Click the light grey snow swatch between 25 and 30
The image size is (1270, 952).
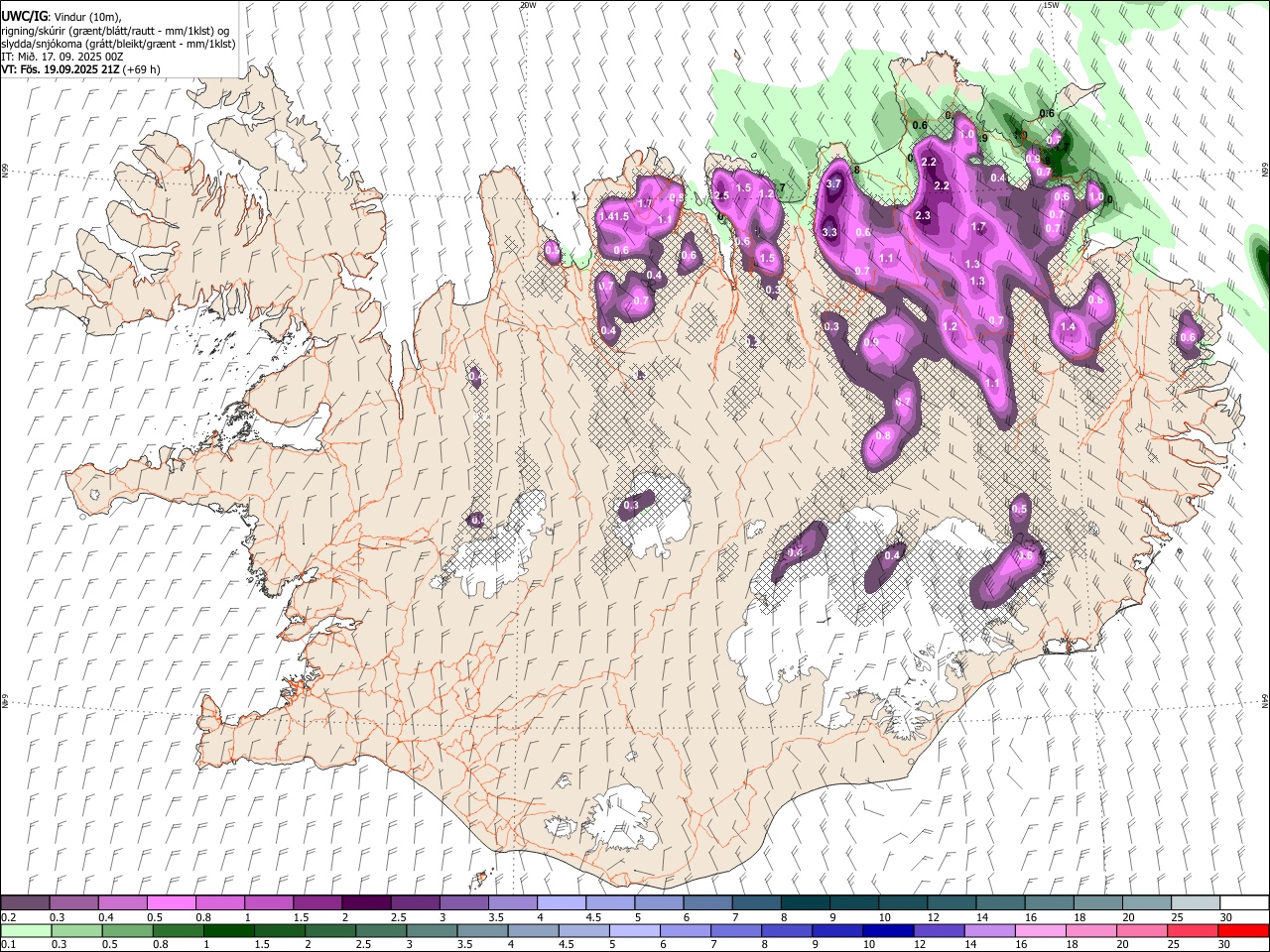pos(1194,903)
